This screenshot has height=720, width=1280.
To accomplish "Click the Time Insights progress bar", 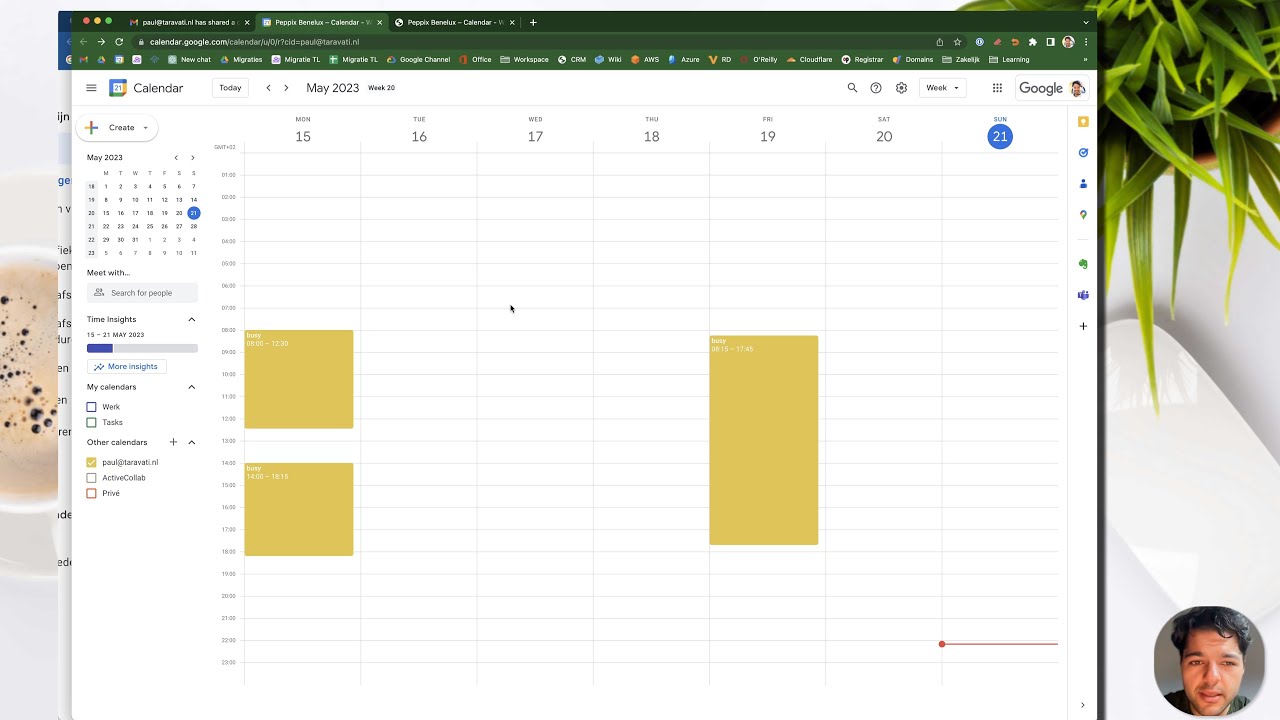I will (x=142, y=348).
